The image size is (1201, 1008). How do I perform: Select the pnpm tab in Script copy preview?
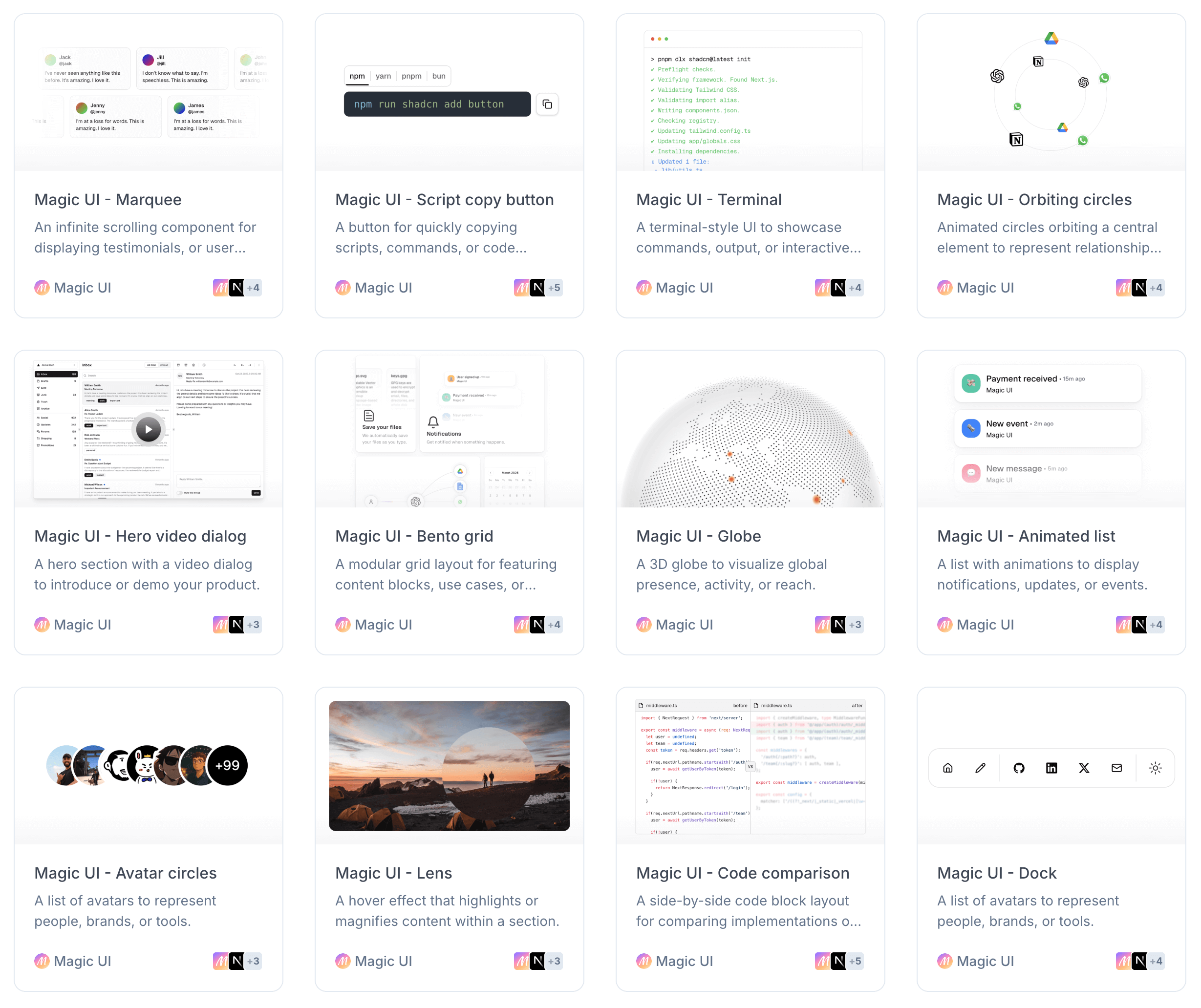click(x=411, y=76)
